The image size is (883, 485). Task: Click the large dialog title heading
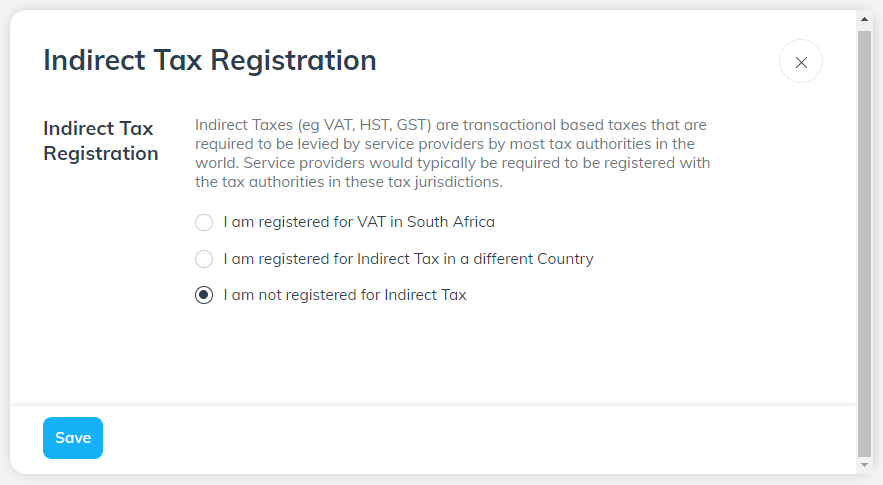(x=209, y=60)
